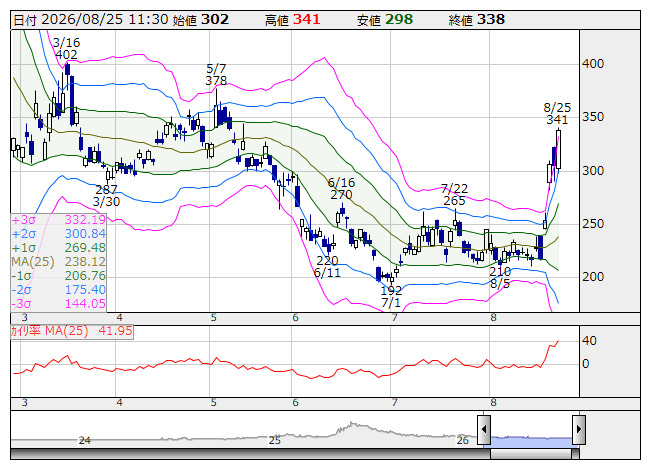Click the 40 value on deviation axis
The height and width of the screenshot is (470, 653).
(589, 341)
